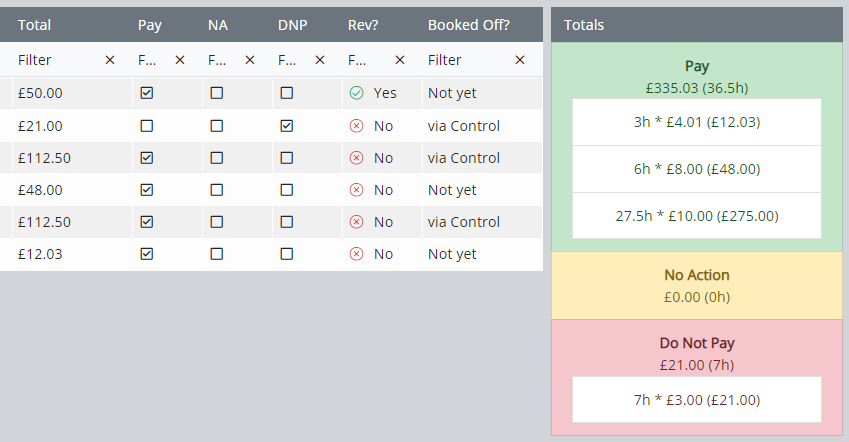Click the Pay total £335.03 (36.5h)
849x442 pixels.
697,88
